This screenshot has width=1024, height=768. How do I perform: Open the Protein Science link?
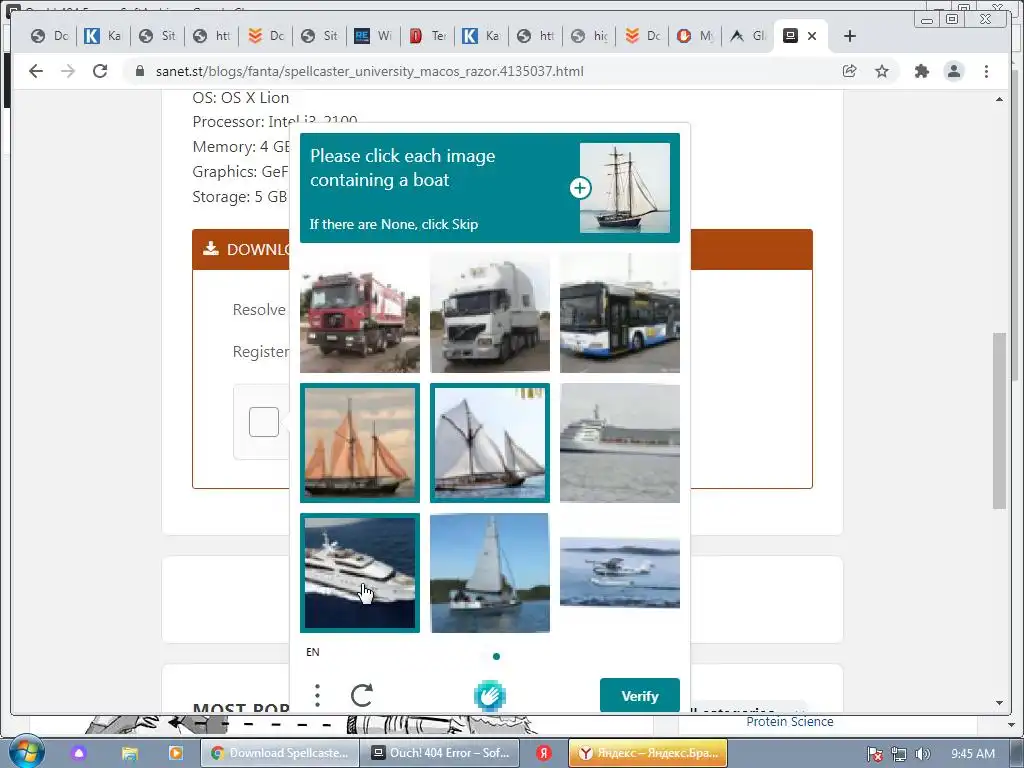(x=790, y=722)
